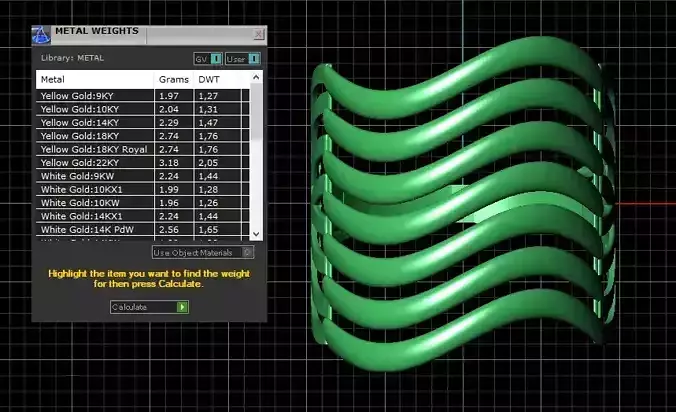Screen dimensions: 676x412
Task: Select the Yellow Gold:9KY row
Action: [142, 96]
